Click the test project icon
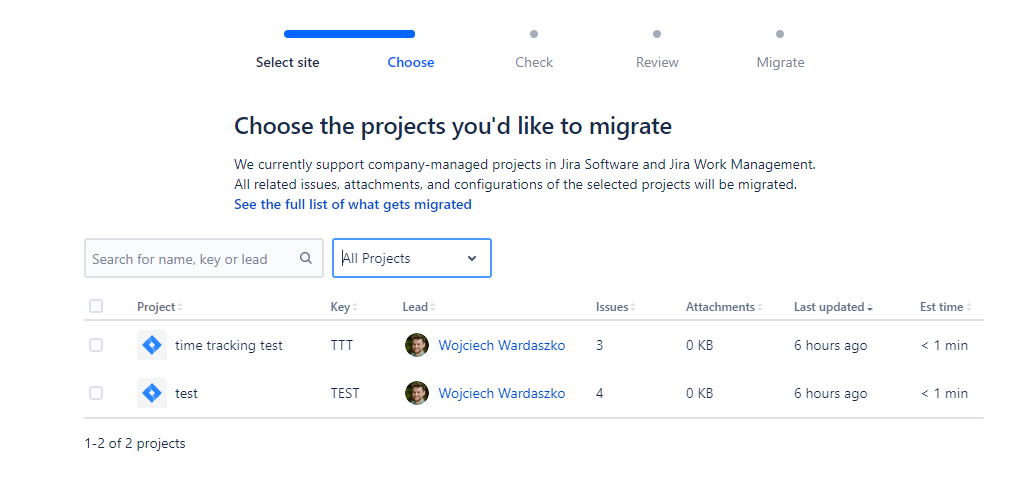 [152, 393]
